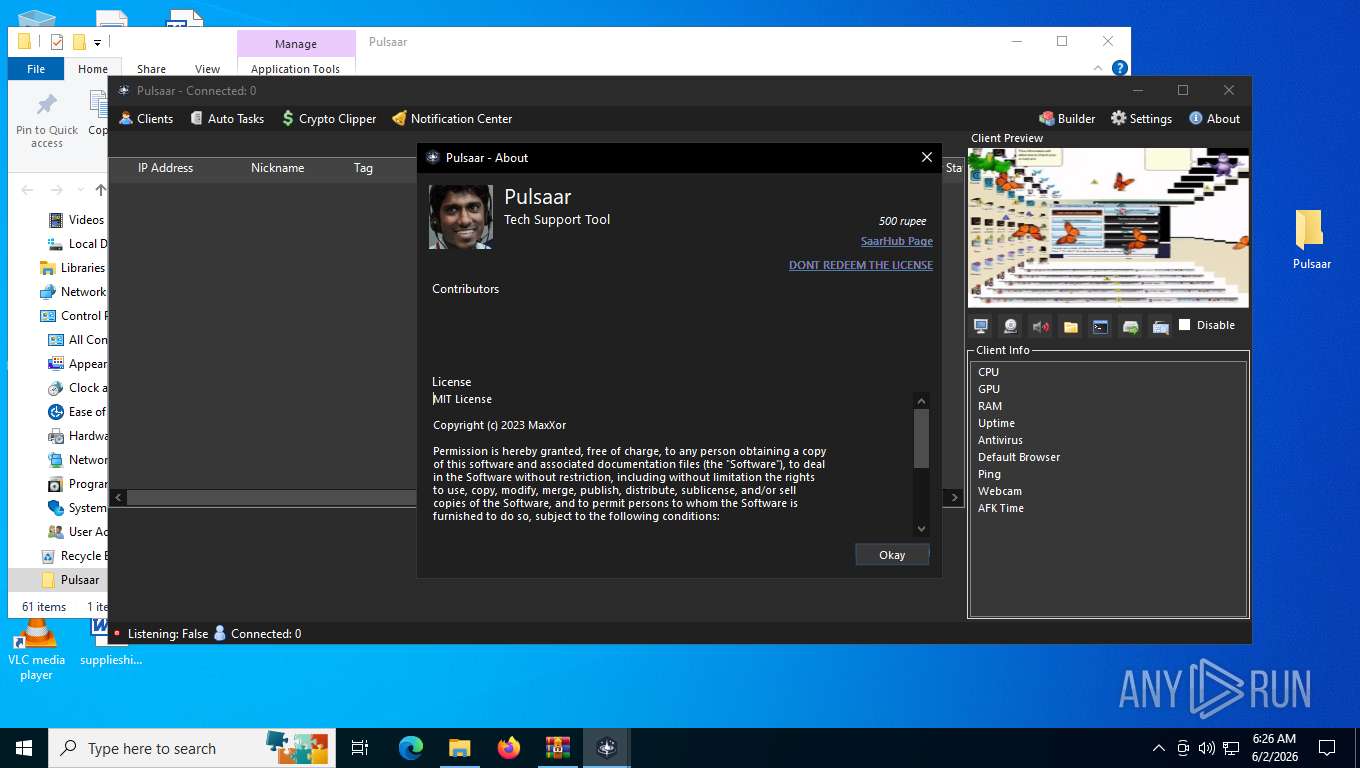Screen dimensions: 1360x768
Task: Click the client list right scroll arrow
Action: tap(954, 497)
